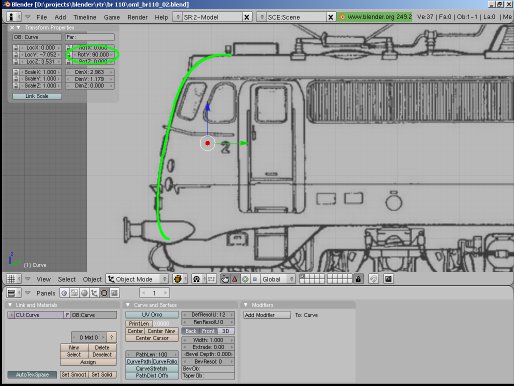Open the File menu
Screen dimensions: 514x386
(42, 17)
